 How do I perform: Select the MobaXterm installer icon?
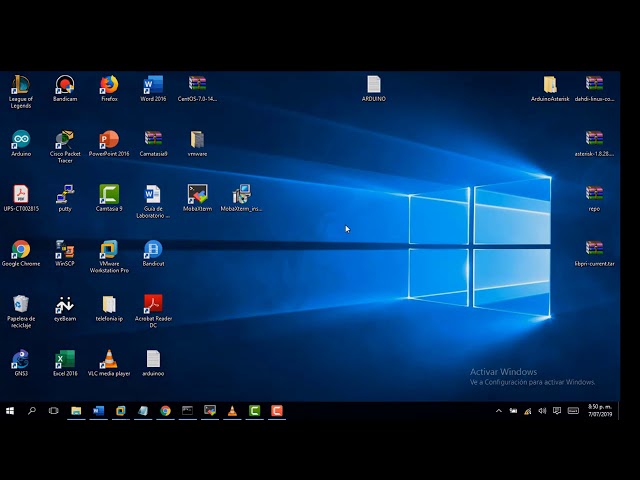click(x=241, y=198)
